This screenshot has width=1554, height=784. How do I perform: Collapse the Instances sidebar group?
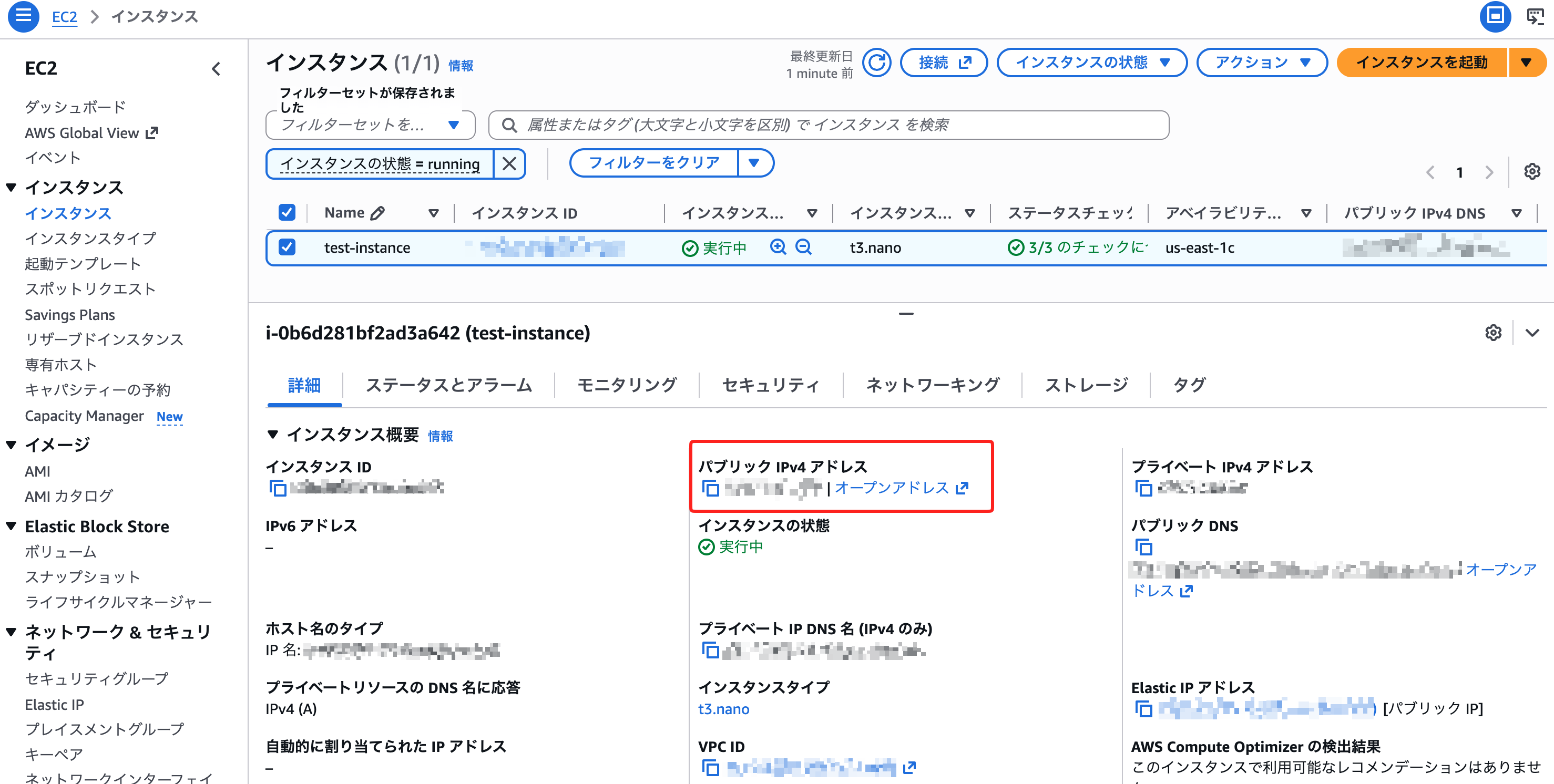point(11,188)
